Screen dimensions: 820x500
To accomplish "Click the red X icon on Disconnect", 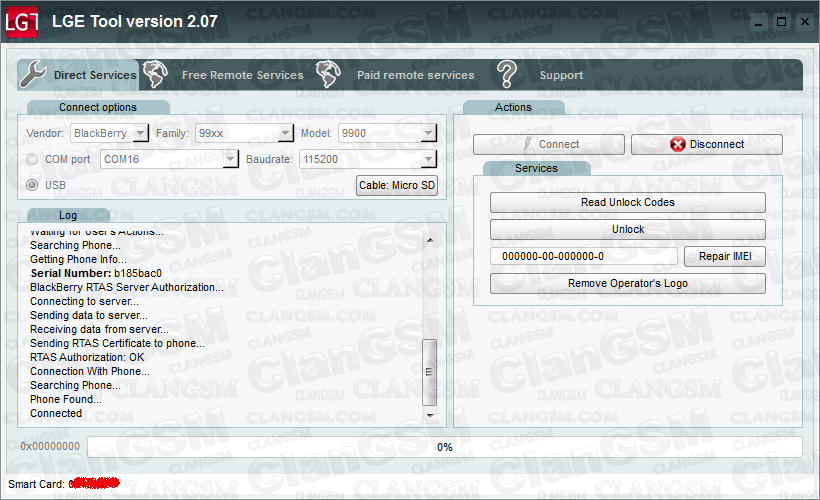I will [678, 144].
